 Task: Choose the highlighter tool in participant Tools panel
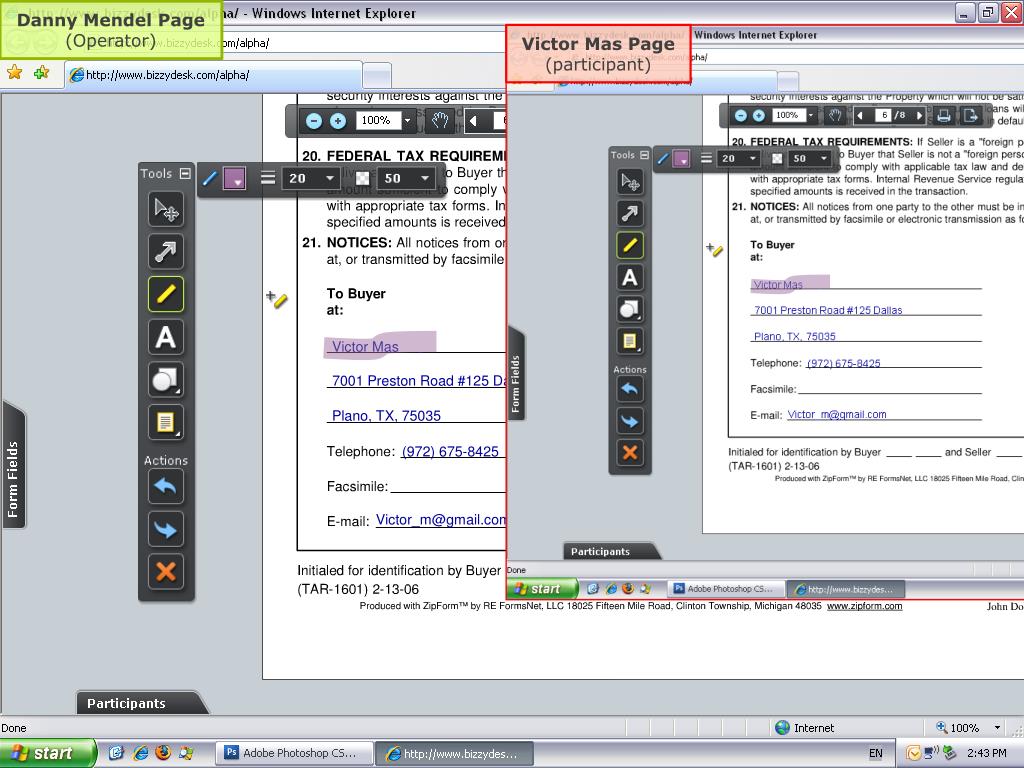630,246
